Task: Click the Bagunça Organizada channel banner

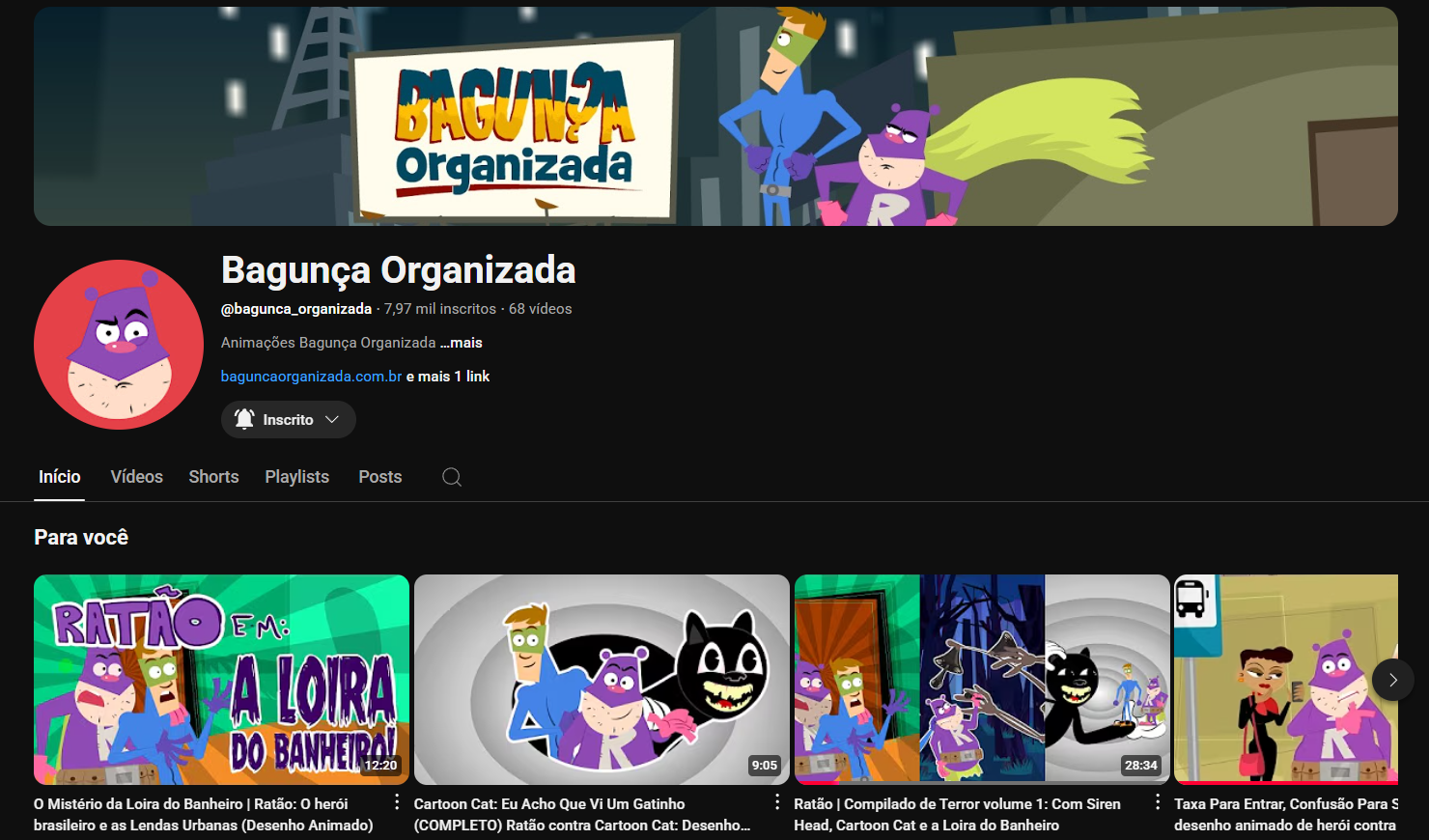Action: point(715,117)
